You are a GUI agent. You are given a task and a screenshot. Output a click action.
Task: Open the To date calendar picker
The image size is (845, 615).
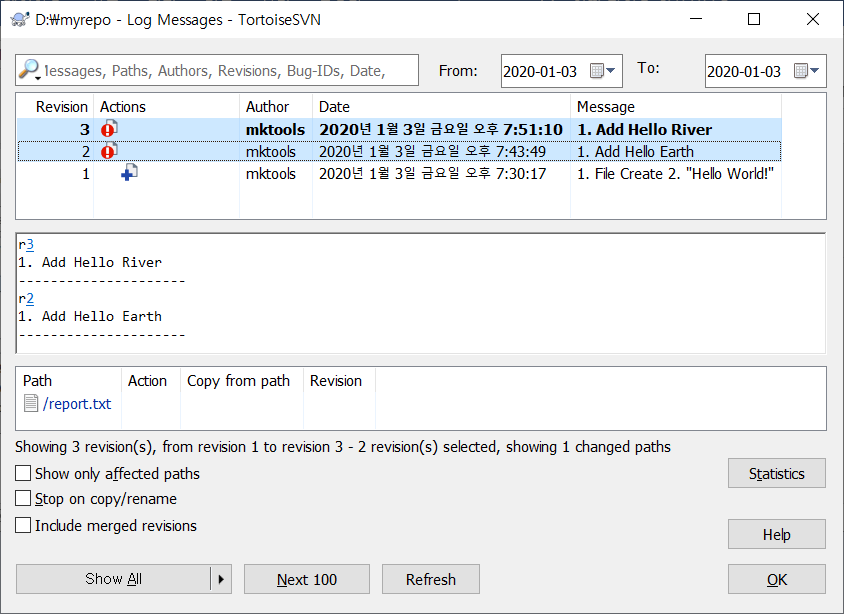[x=807, y=71]
